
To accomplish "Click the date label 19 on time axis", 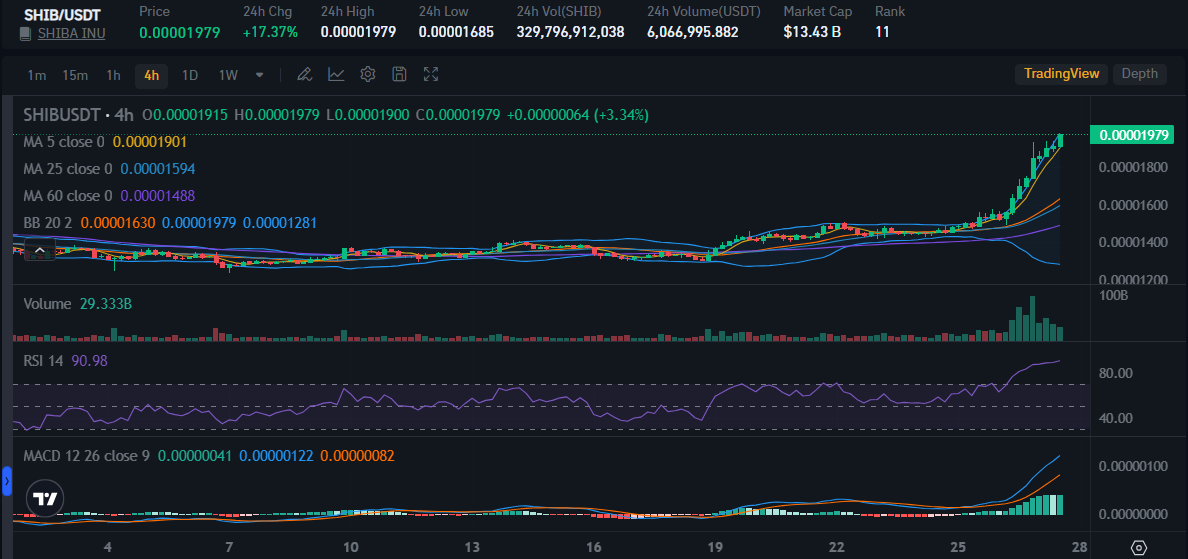I will click(715, 547).
